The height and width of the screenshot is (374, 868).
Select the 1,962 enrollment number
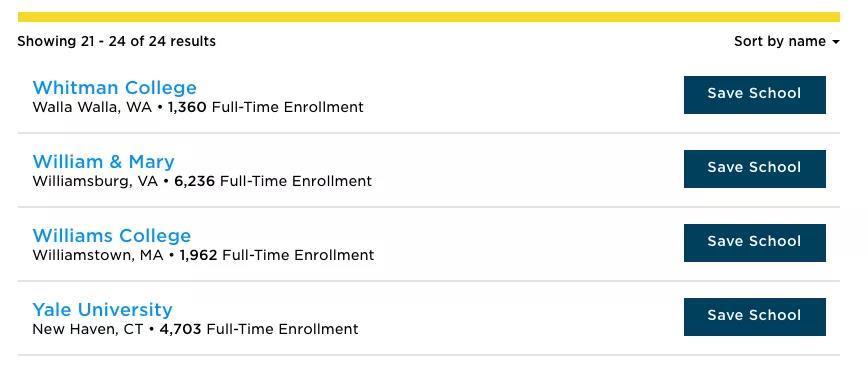coord(198,256)
